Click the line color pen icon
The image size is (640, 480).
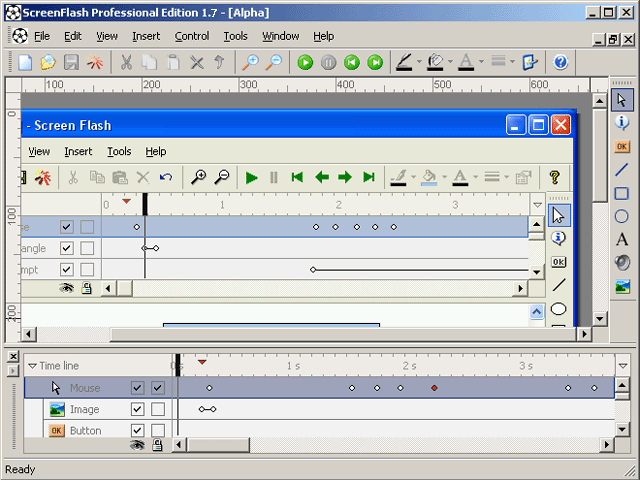404,62
